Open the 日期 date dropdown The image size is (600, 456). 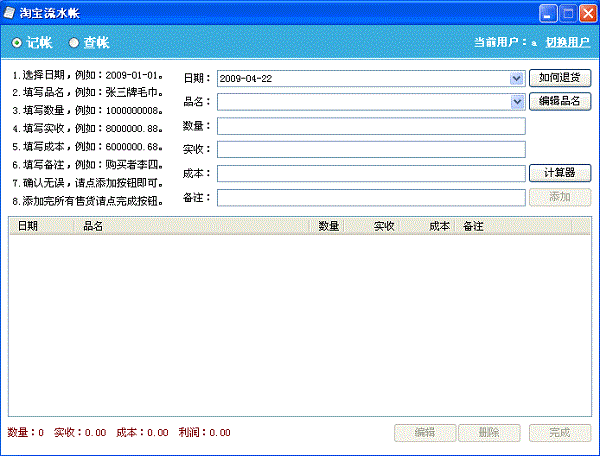(516, 78)
